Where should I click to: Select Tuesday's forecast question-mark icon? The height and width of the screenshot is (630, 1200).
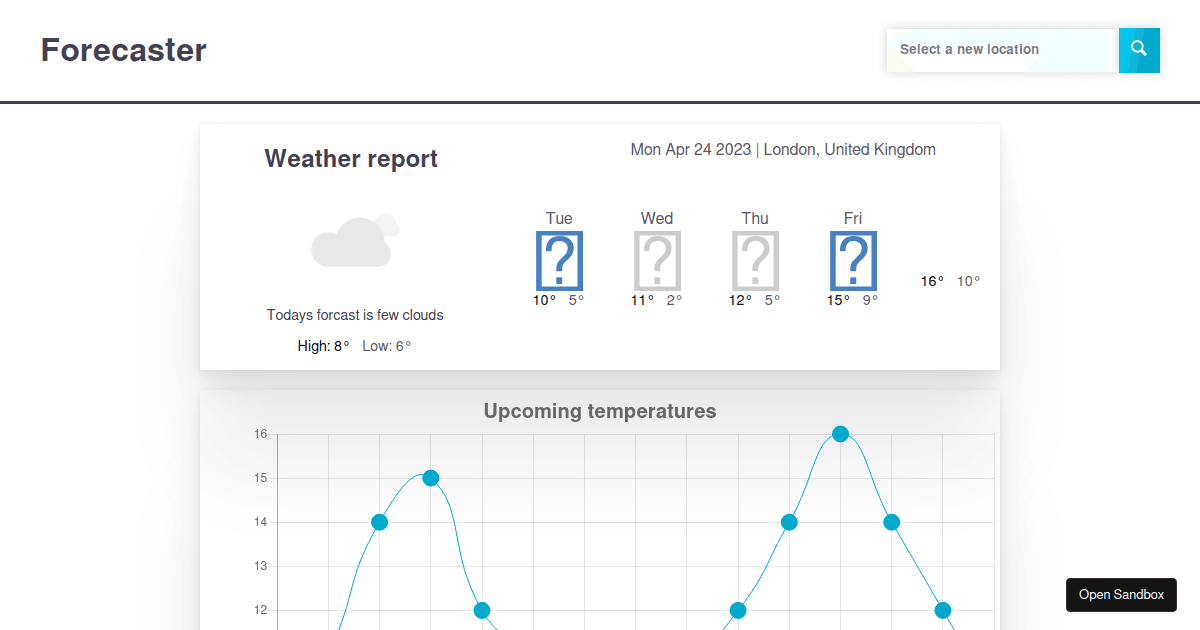559,260
